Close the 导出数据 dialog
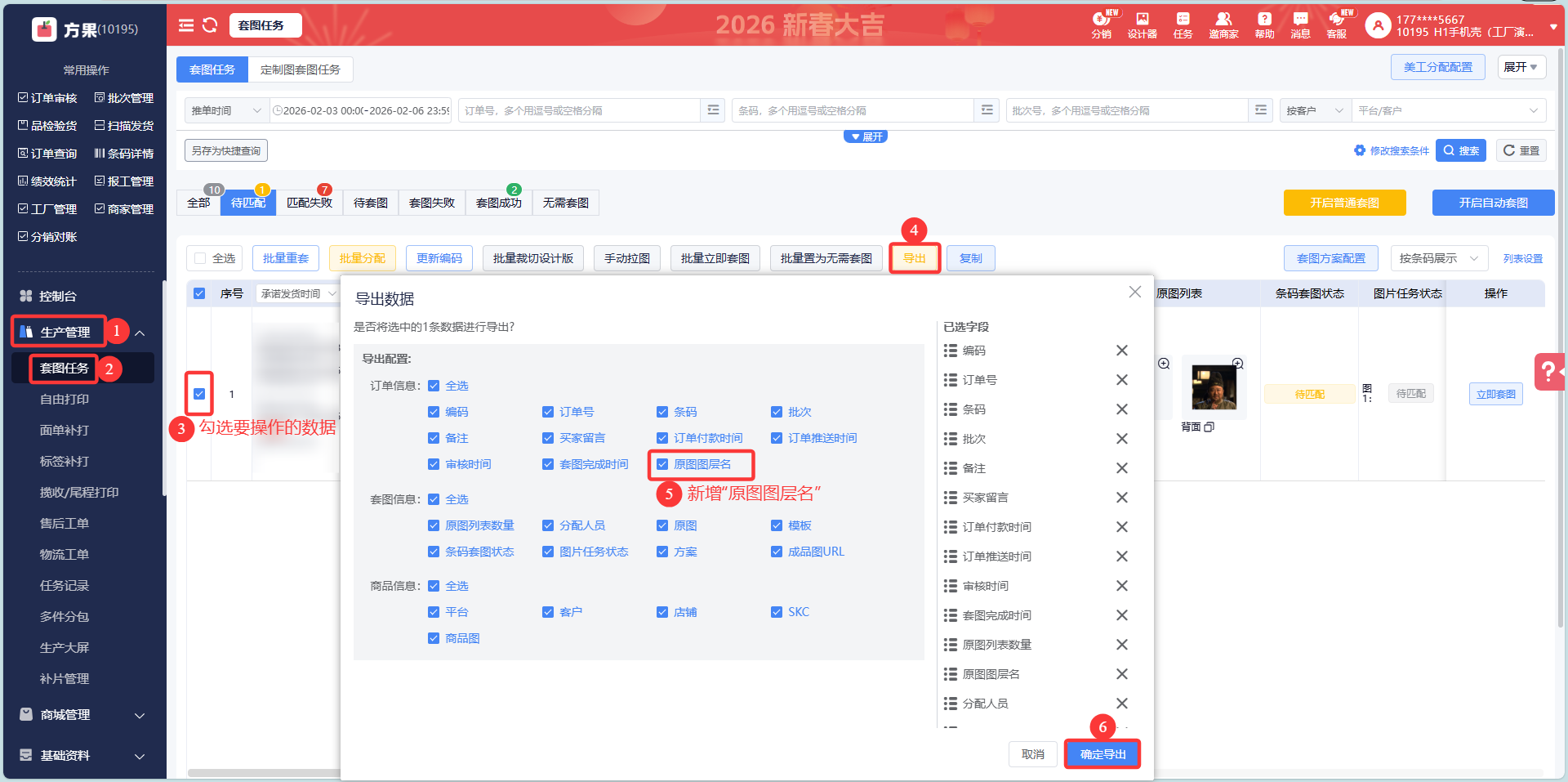Screen dimensions: 1568x782 1134,292
